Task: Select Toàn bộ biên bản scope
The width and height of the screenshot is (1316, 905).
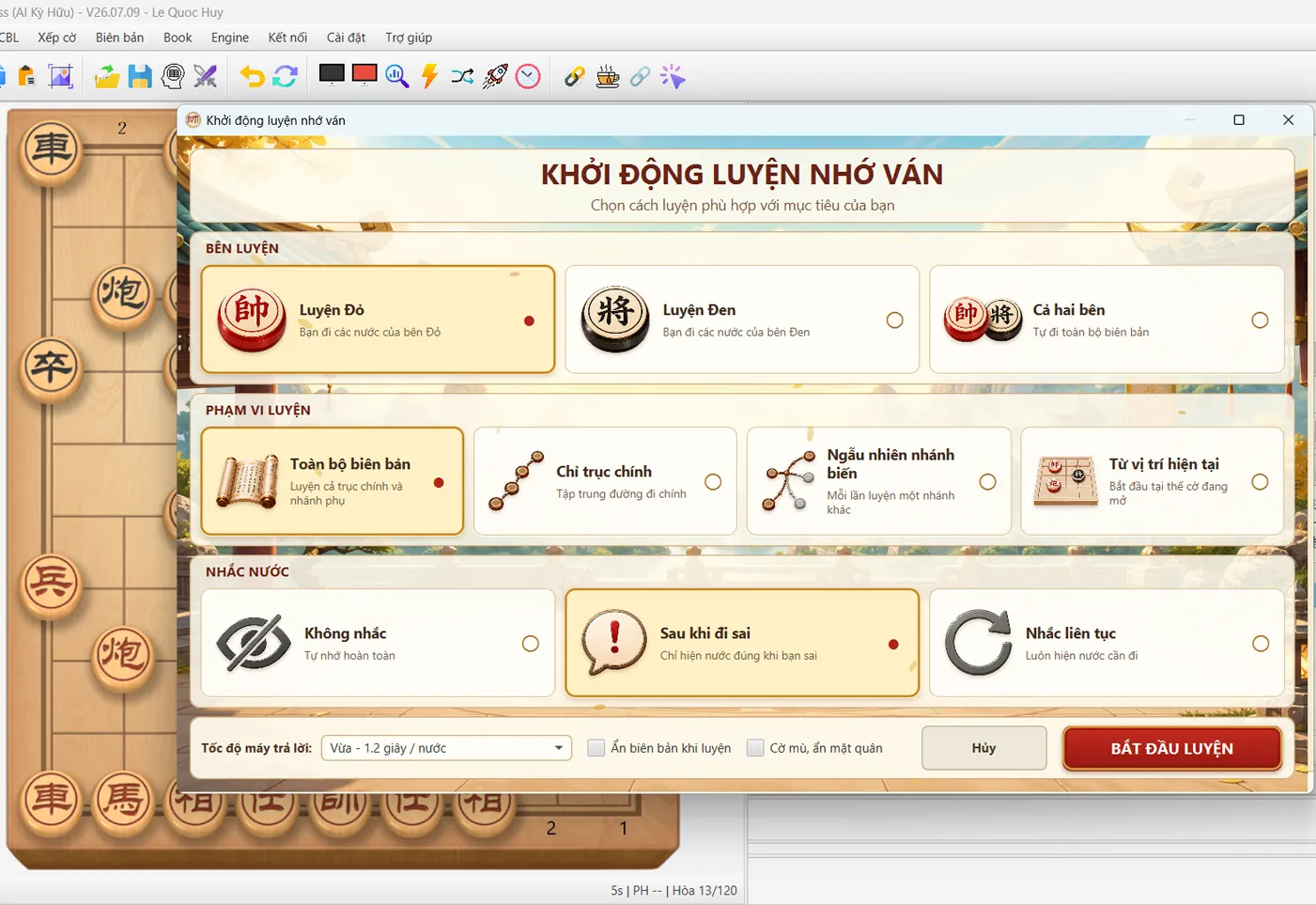Action: tap(333, 481)
